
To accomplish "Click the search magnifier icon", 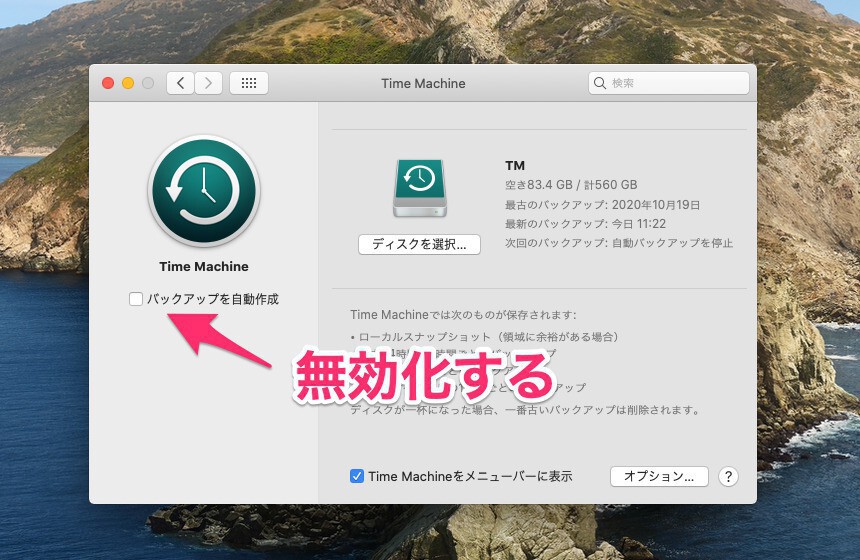I will pos(600,83).
